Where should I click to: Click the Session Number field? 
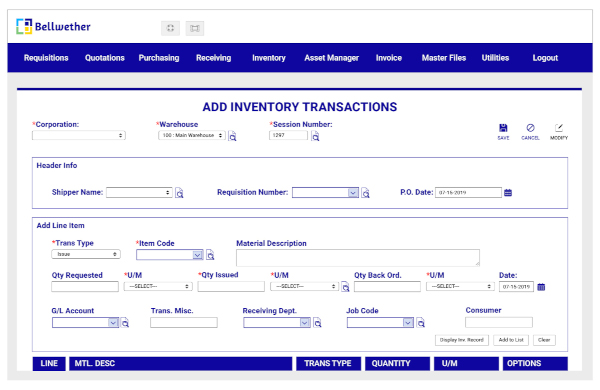point(288,135)
